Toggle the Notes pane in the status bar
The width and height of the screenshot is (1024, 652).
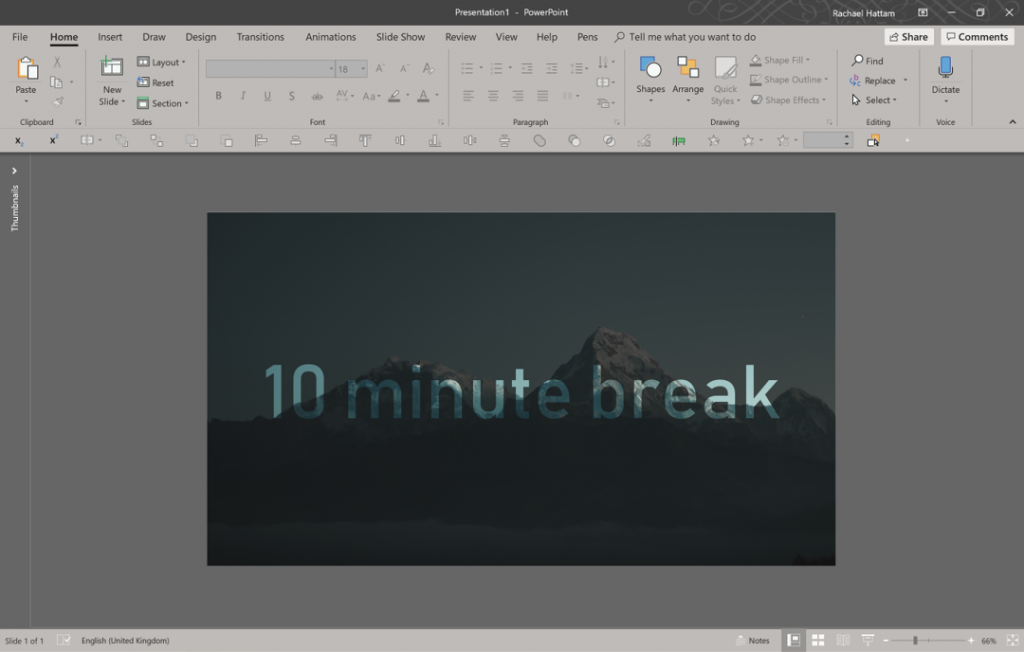point(753,640)
